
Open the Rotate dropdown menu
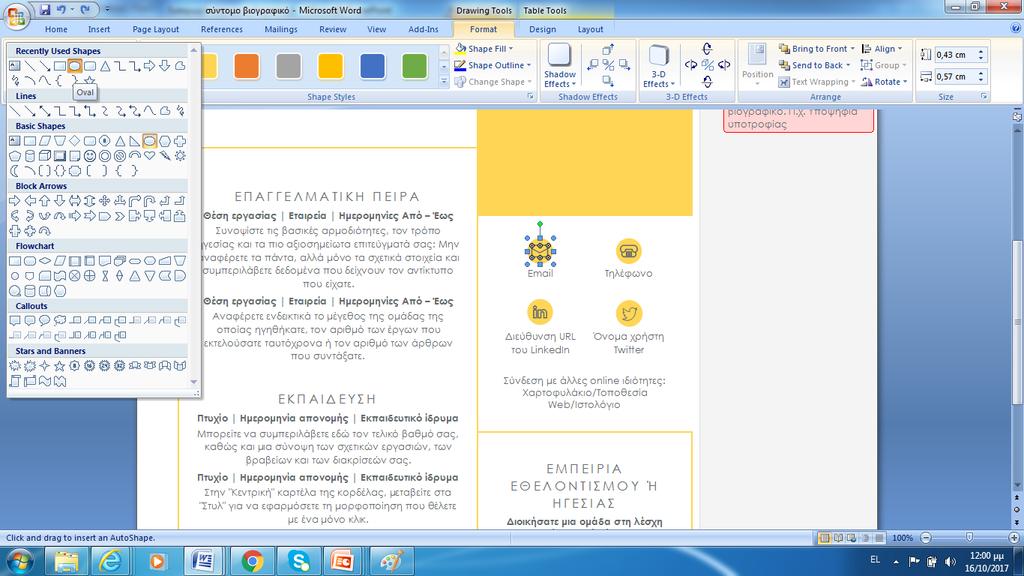884,82
